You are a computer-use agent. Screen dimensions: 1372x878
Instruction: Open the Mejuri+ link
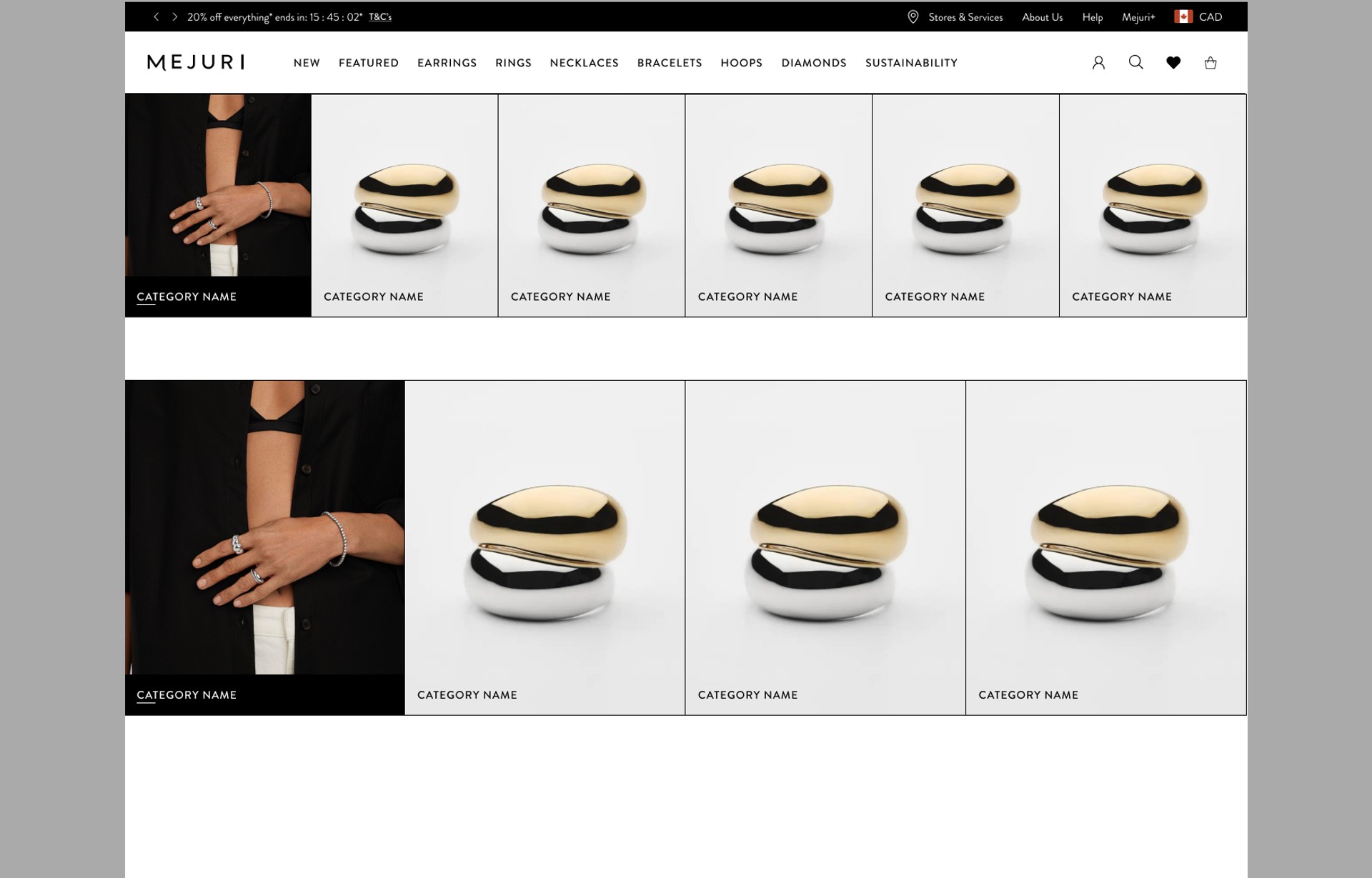point(1138,17)
